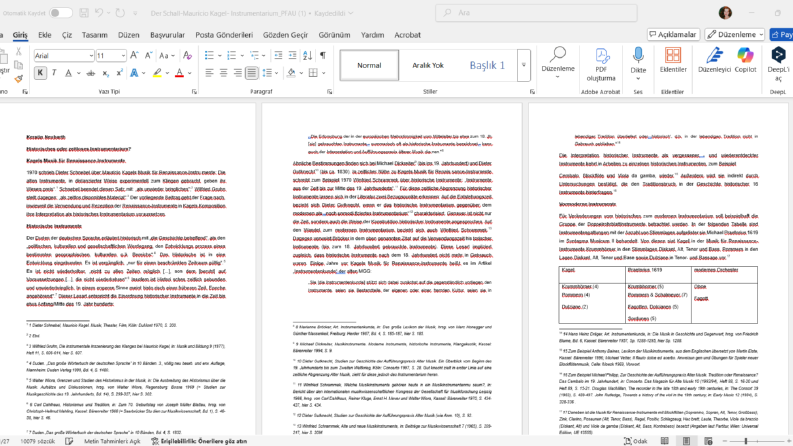This screenshot has width=793, height=446.
Task: Open the Quick Access Toolbar customize arrow
Action: [x=135, y=13]
